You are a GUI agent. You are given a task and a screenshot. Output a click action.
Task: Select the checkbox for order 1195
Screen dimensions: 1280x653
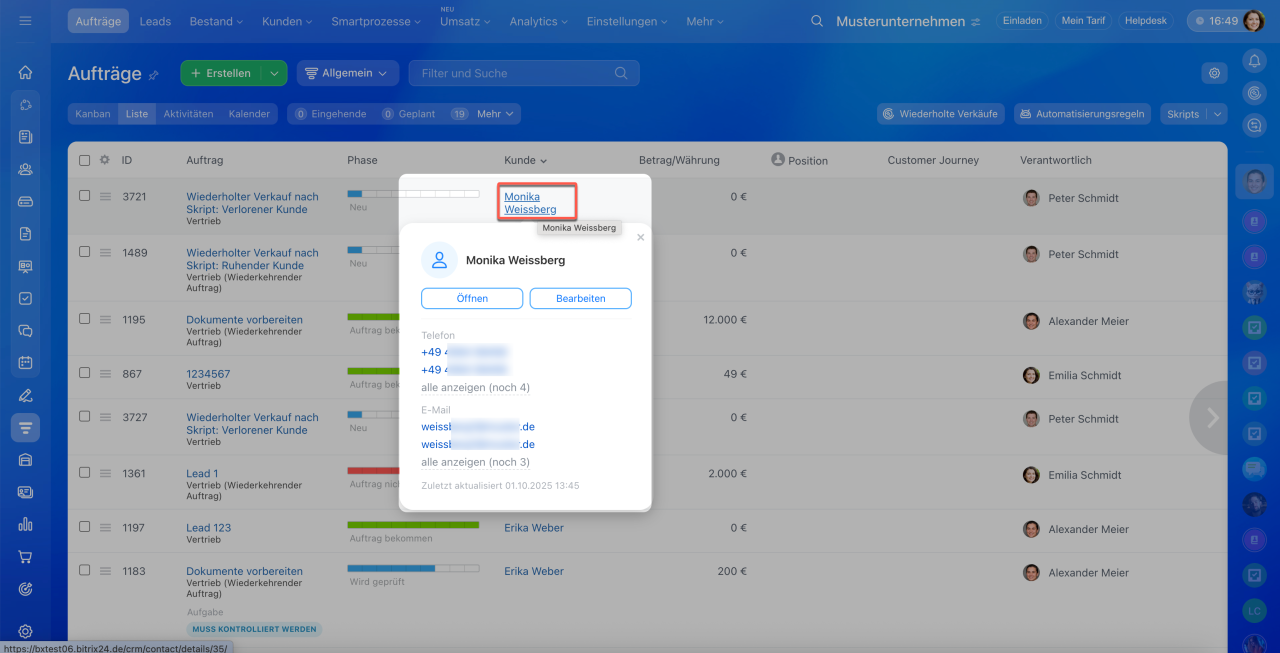click(x=84, y=319)
